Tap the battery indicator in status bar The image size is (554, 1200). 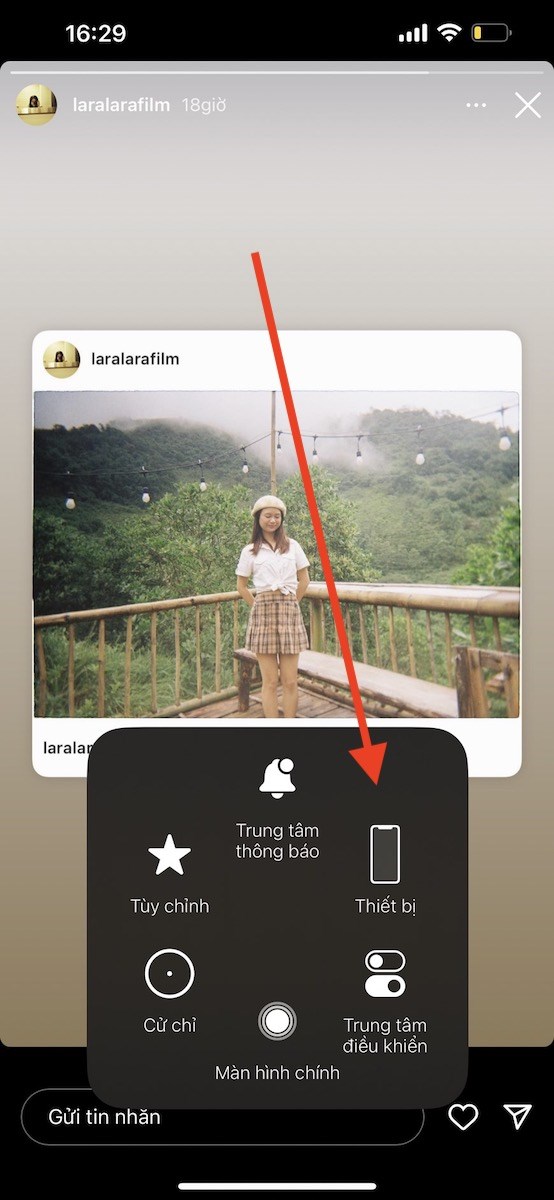click(x=492, y=34)
